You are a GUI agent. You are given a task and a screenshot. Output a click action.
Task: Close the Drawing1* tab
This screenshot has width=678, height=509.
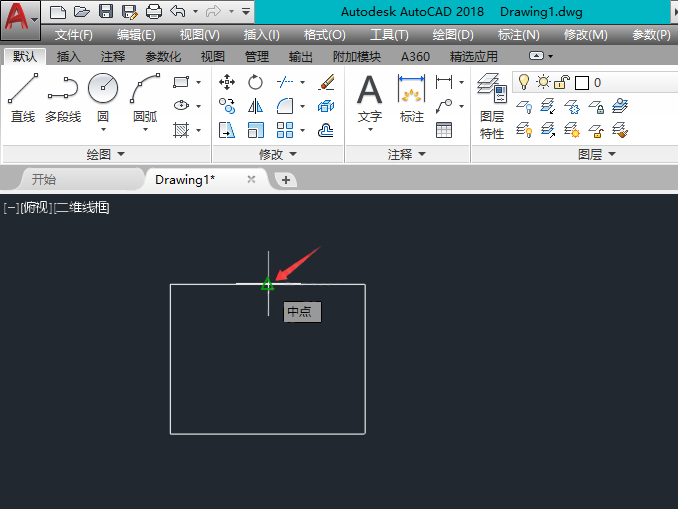tap(251, 179)
